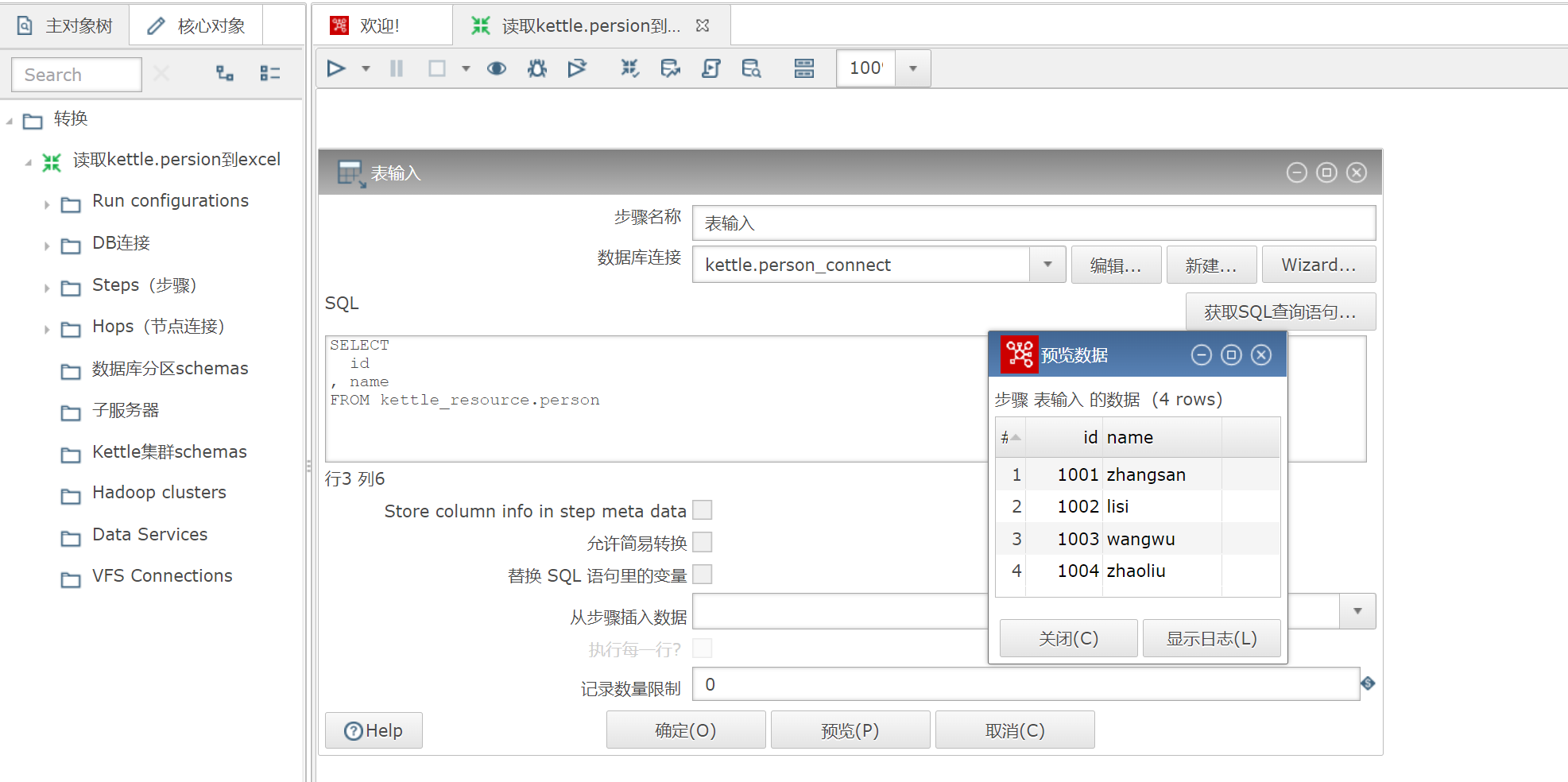Click the 步骤名称 input field
Screen dimensions: 1568x782
pyautogui.click(x=1034, y=223)
